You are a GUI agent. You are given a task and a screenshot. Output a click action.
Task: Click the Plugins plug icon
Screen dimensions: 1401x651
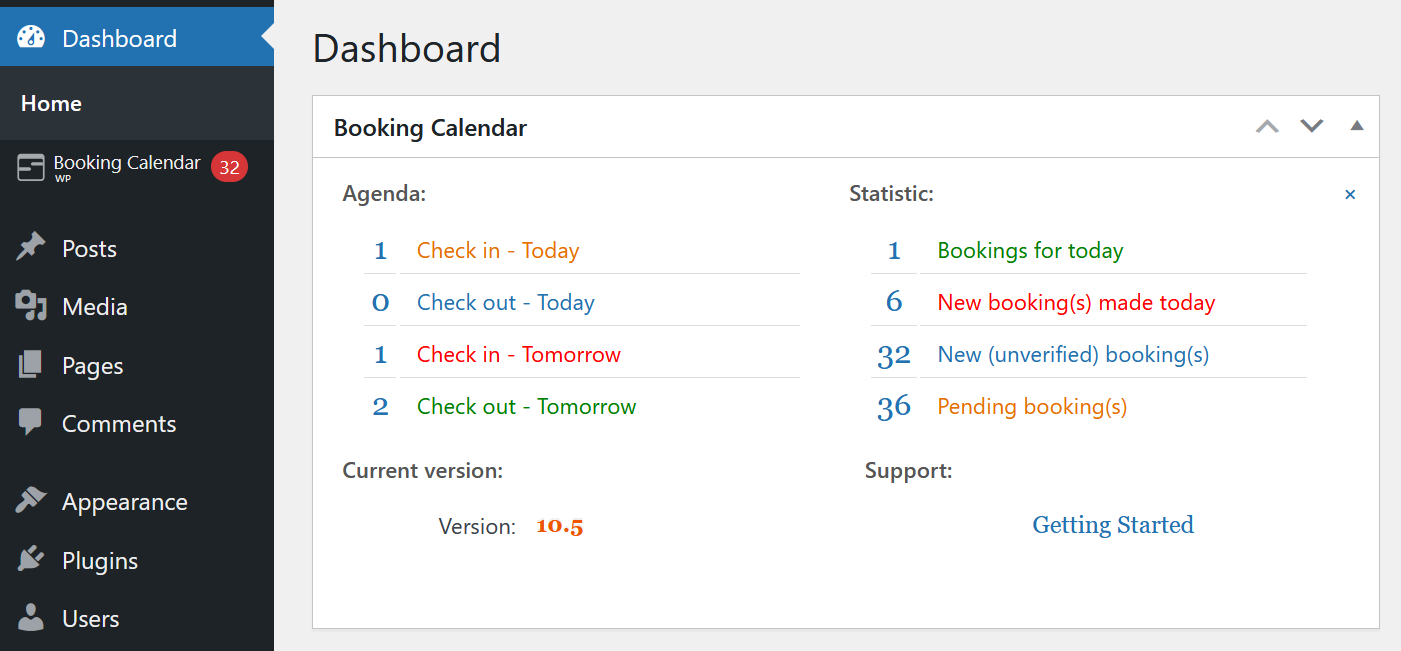click(31, 560)
